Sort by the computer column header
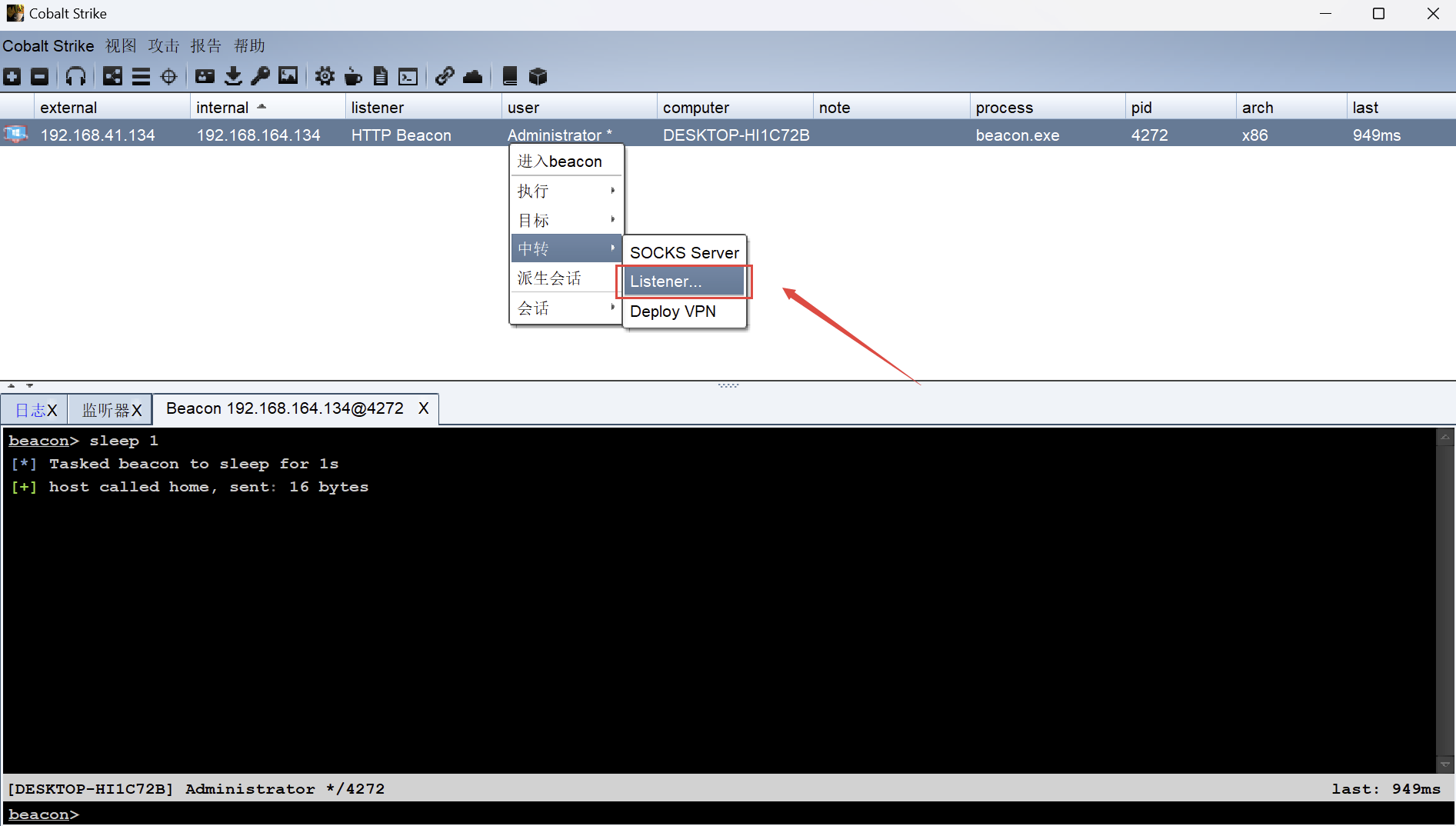Image resolution: width=1456 pixels, height=826 pixels. (x=735, y=108)
